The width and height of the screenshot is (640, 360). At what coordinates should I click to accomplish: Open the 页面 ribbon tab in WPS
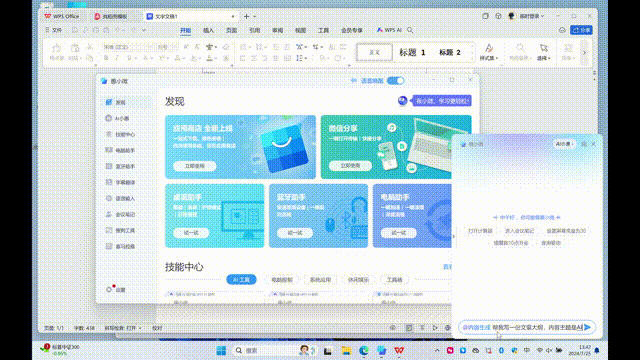pos(231,30)
